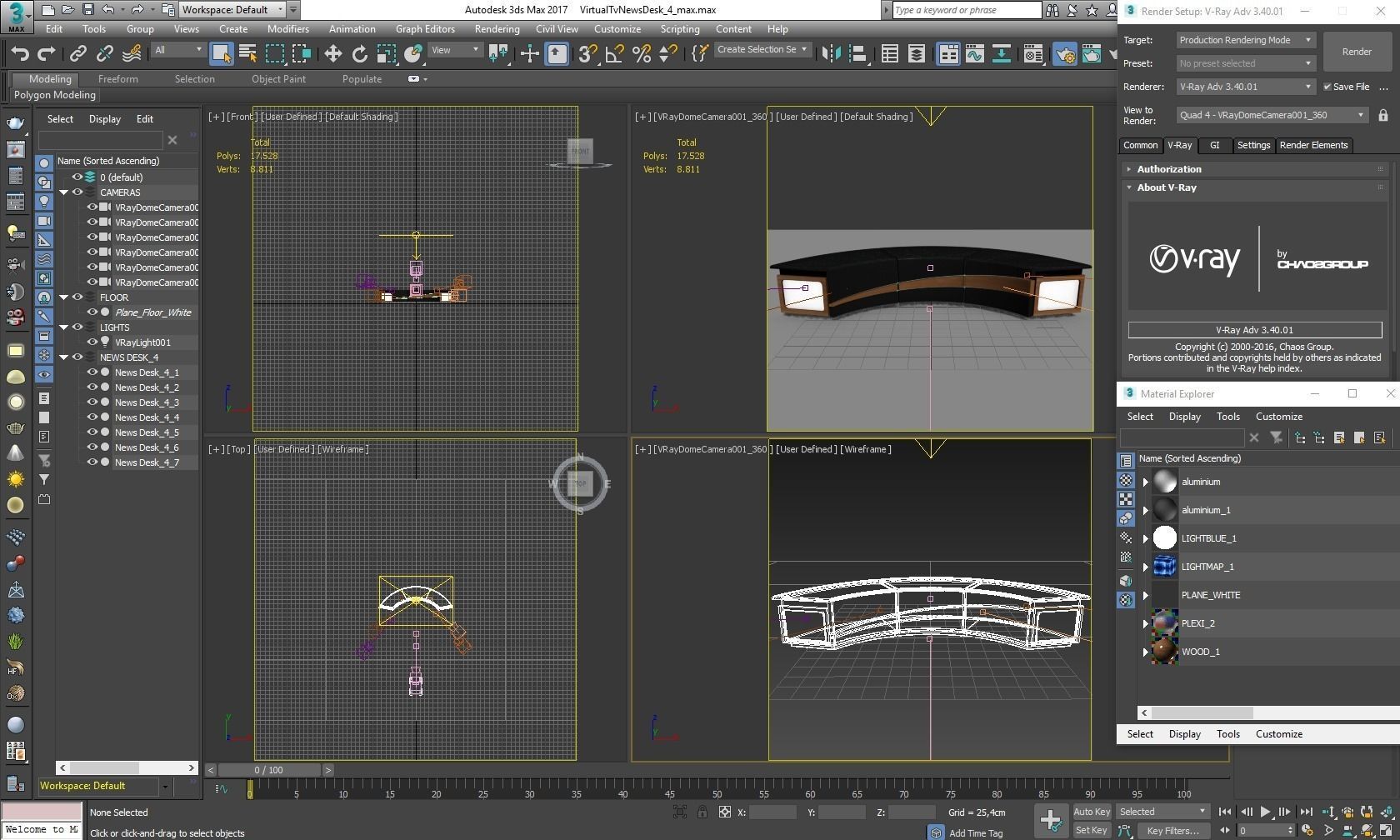The image size is (1400, 840).
Task: Click the large plus key icon
Action: (1050, 821)
